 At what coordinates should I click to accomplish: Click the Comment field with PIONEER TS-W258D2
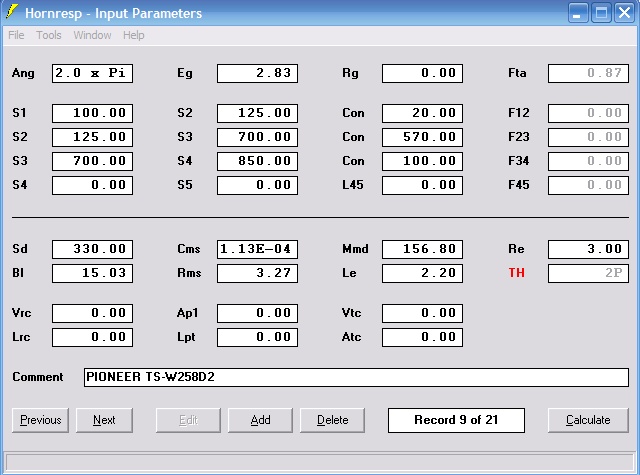tap(356, 377)
